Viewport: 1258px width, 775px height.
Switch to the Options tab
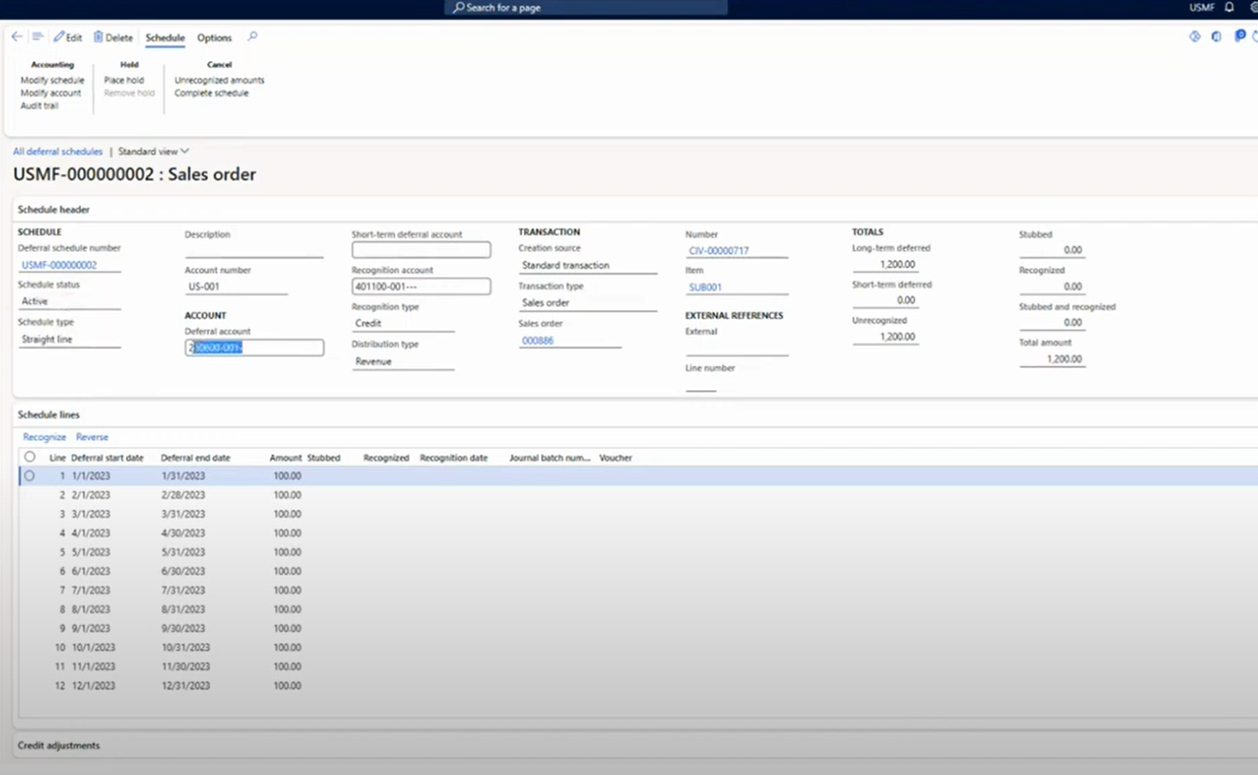pos(214,38)
